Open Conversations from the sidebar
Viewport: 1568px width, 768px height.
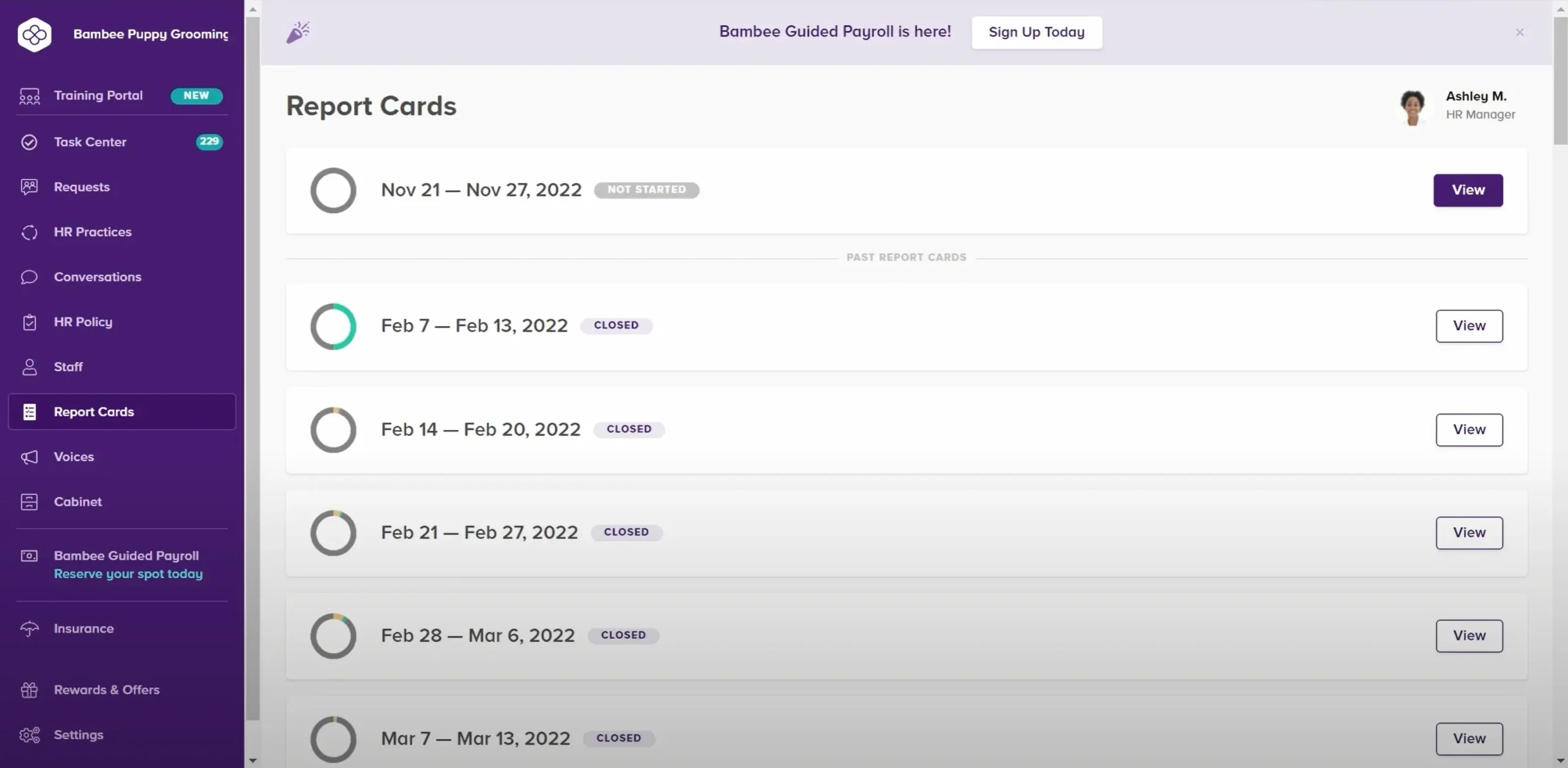click(x=97, y=276)
